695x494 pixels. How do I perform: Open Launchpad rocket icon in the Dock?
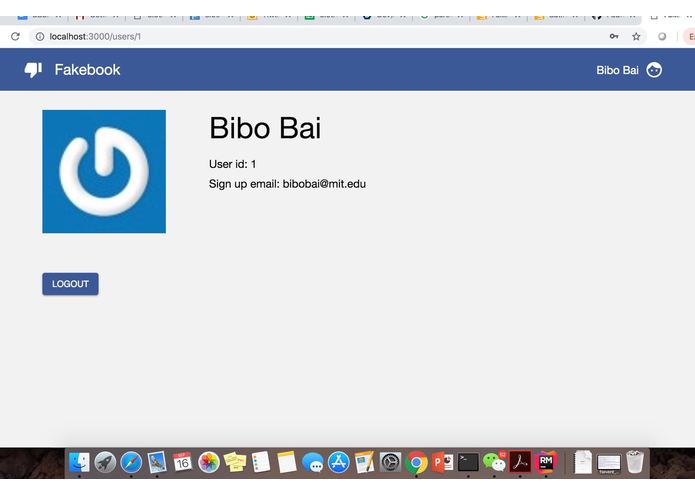(x=105, y=463)
